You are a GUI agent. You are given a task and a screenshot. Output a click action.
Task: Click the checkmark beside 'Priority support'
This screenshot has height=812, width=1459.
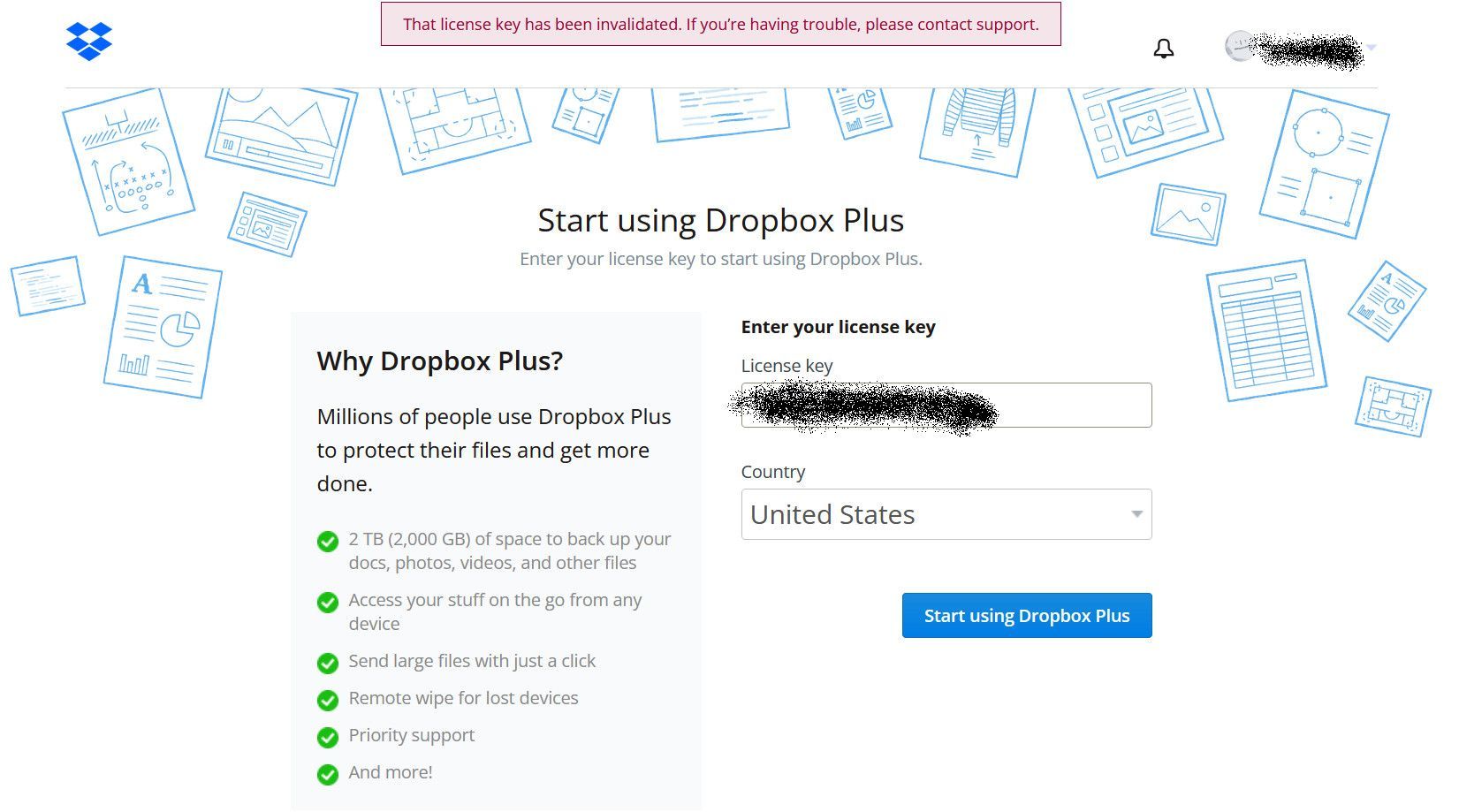(x=327, y=738)
